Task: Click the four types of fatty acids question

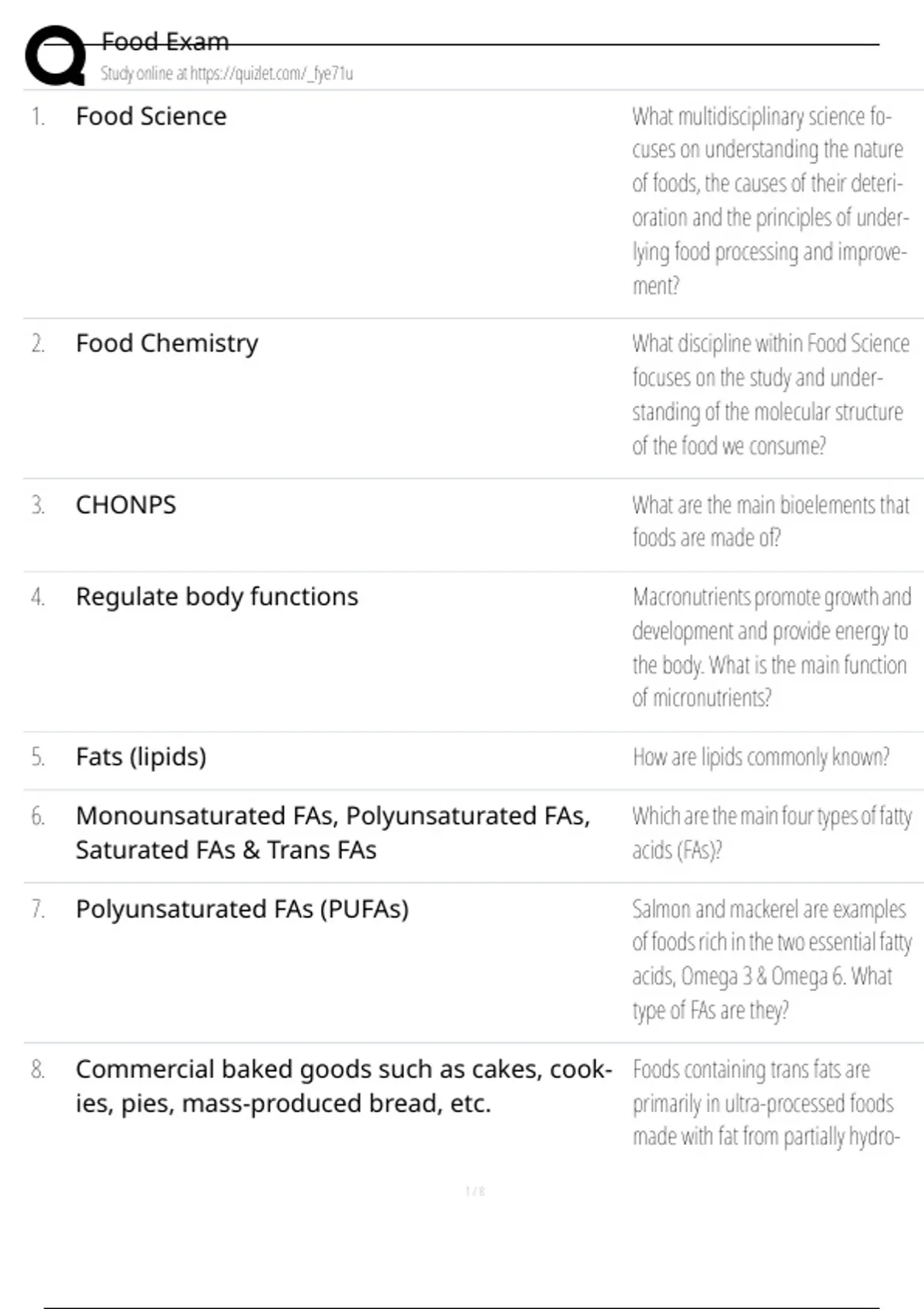Action: (772, 832)
